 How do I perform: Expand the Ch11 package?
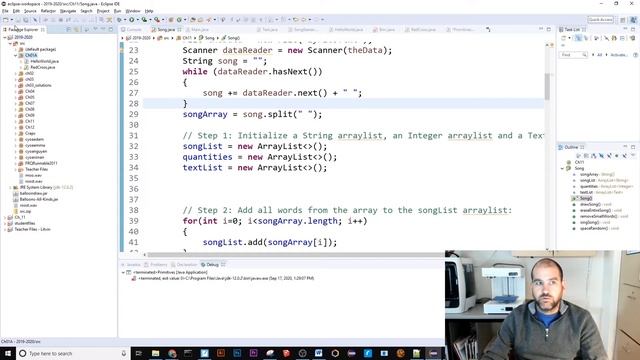tap(16, 121)
